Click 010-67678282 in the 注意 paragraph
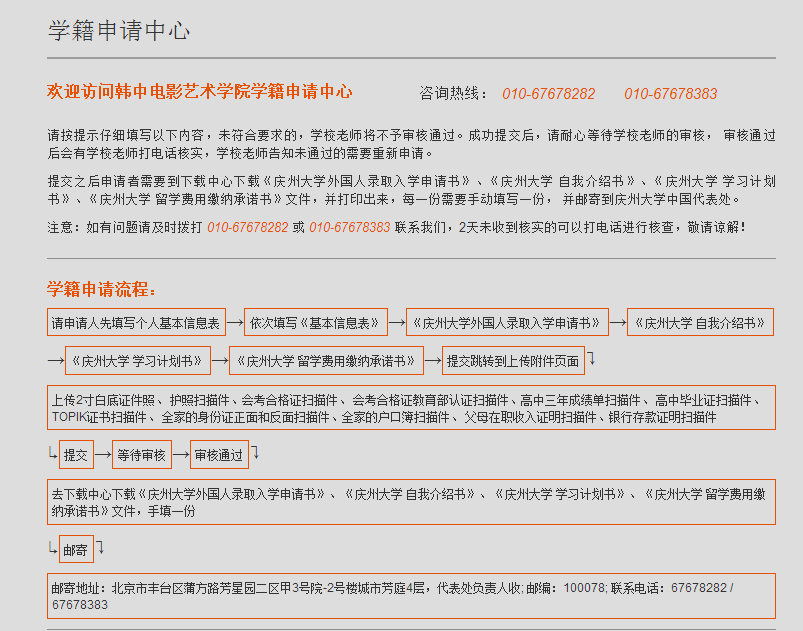The width and height of the screenshot is (803, 631). [248, 227]
